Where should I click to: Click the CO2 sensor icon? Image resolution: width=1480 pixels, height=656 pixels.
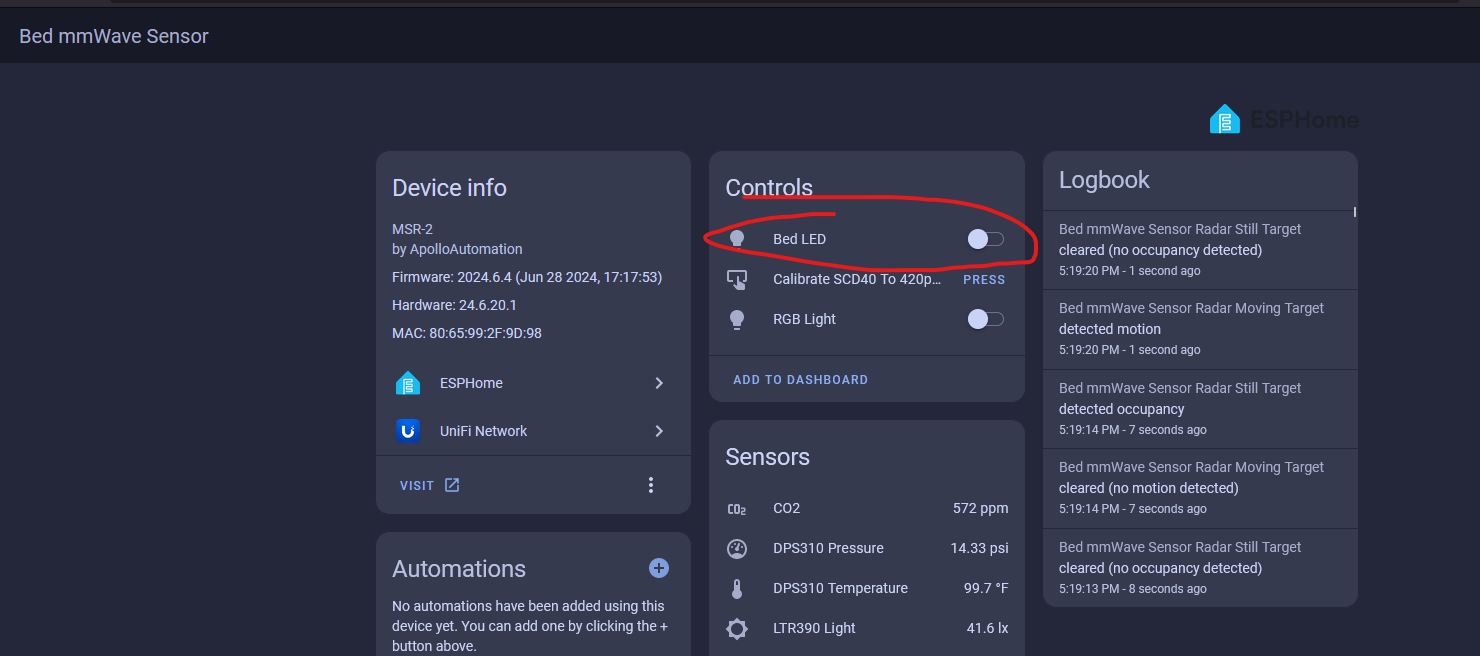pyautogui.click(x=737, y=509)
